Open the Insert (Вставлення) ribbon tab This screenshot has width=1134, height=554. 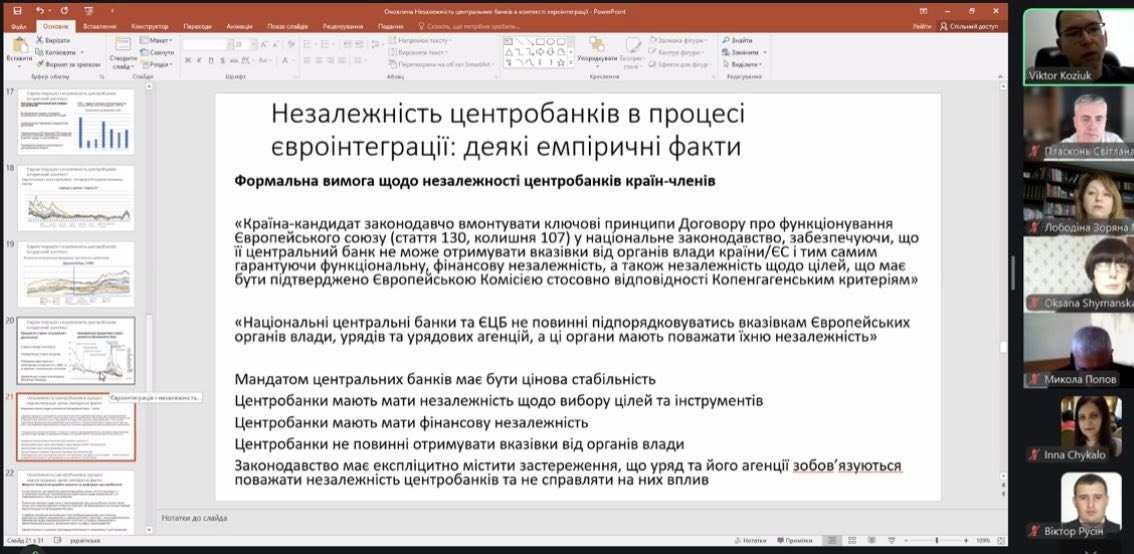click(x=99, y=26)
